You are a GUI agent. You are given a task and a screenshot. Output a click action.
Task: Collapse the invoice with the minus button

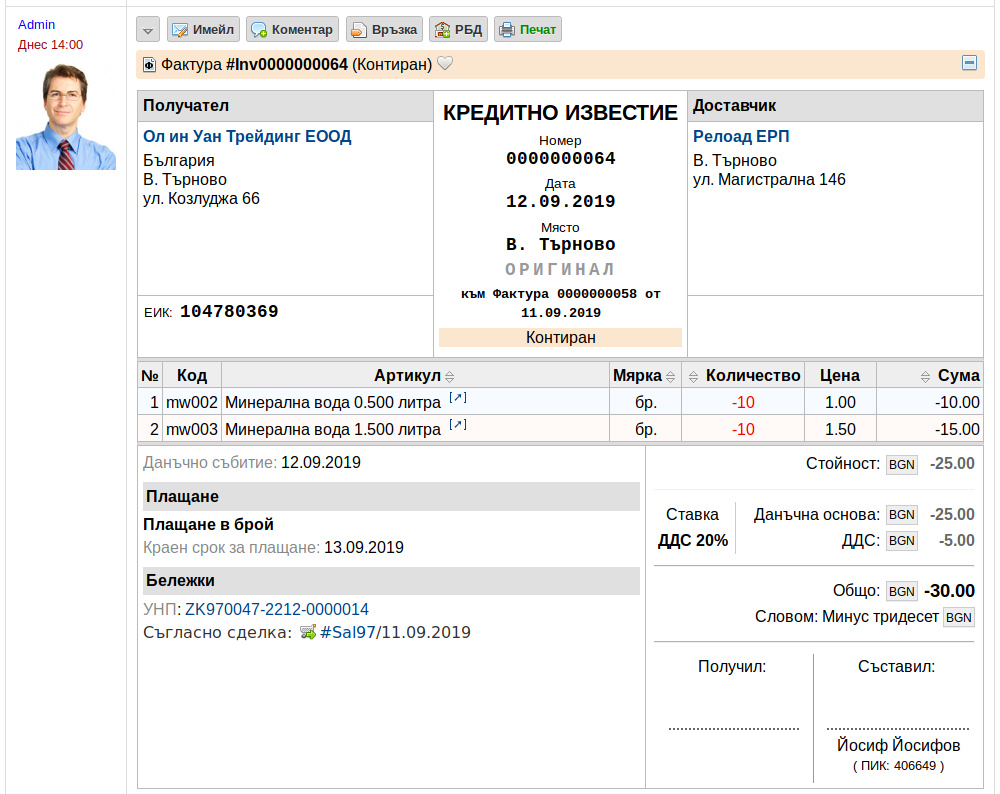969,62
